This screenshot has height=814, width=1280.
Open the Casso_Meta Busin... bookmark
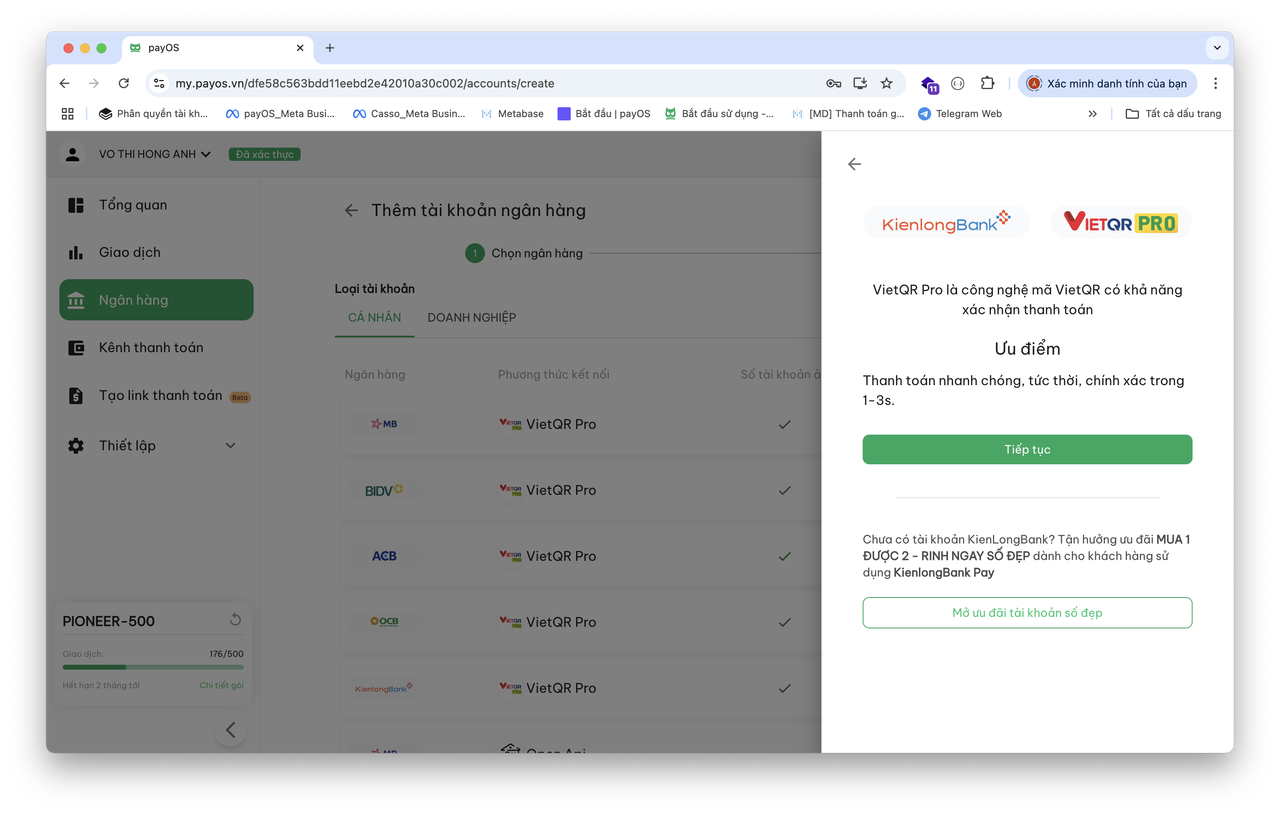click(x=409, y=114)
